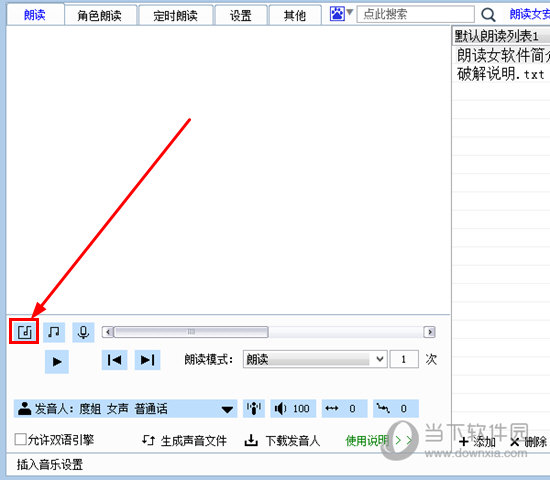Click the 朗读女 link at top right
Screen dimensions: 550x480
tap(529, 14)
